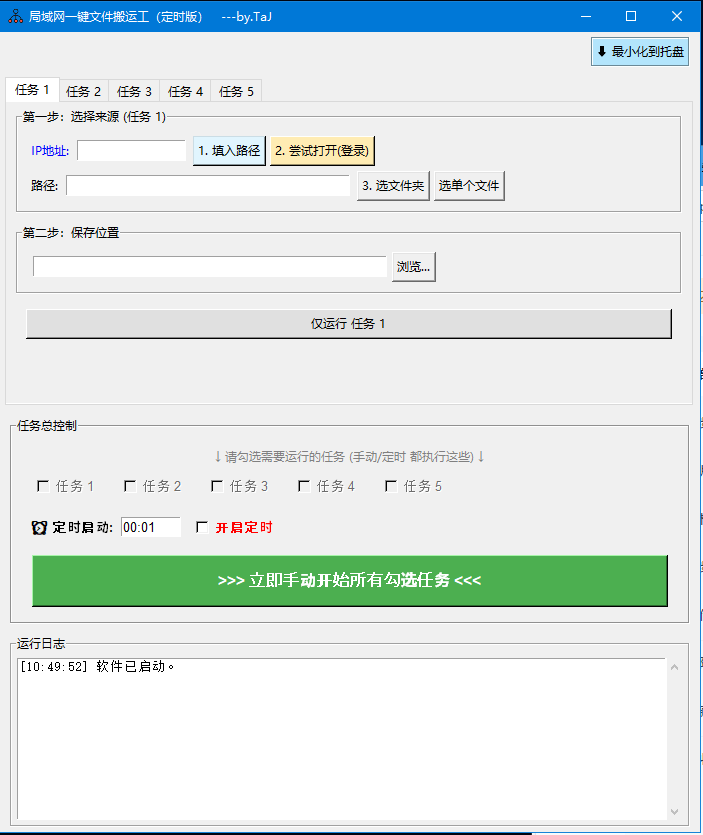Click the app icon in title bar

15,16
